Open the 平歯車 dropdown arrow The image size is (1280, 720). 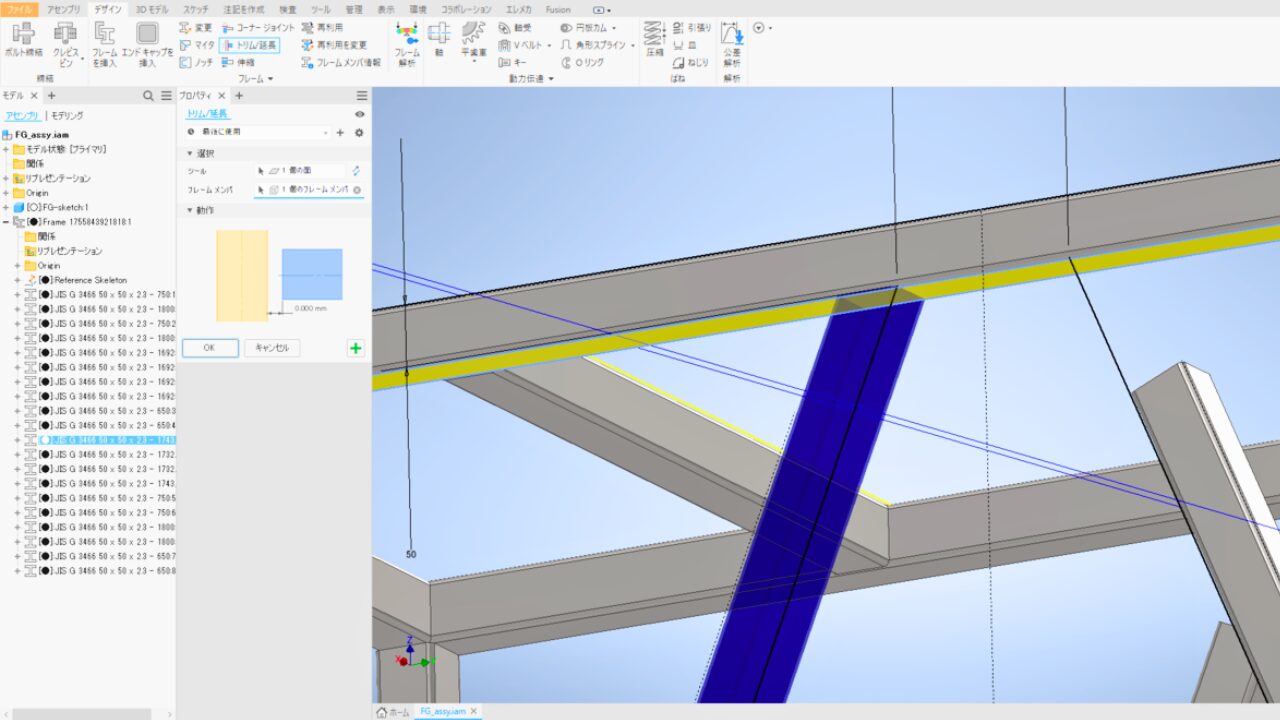click(474, 62)
